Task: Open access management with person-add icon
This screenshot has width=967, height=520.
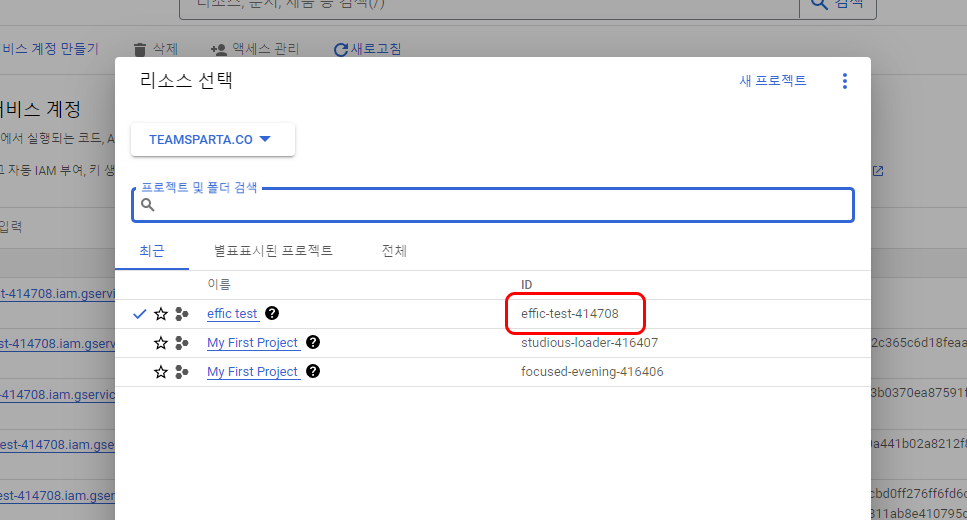Action: pos(219,49)
